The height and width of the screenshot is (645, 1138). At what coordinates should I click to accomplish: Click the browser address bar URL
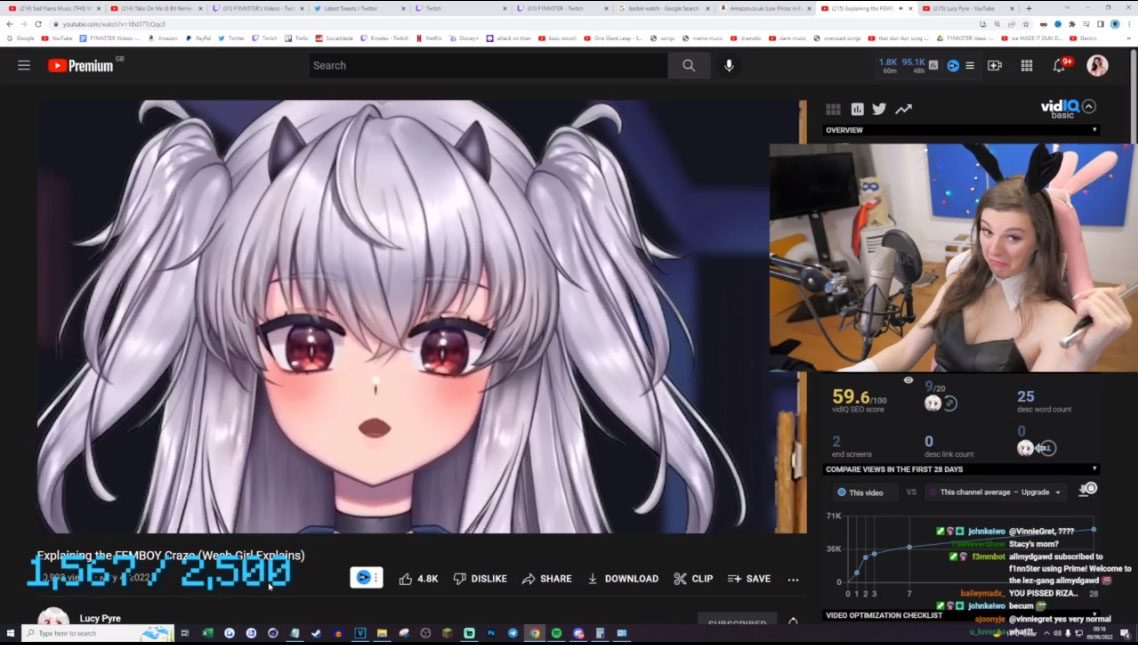pos(114,24)
